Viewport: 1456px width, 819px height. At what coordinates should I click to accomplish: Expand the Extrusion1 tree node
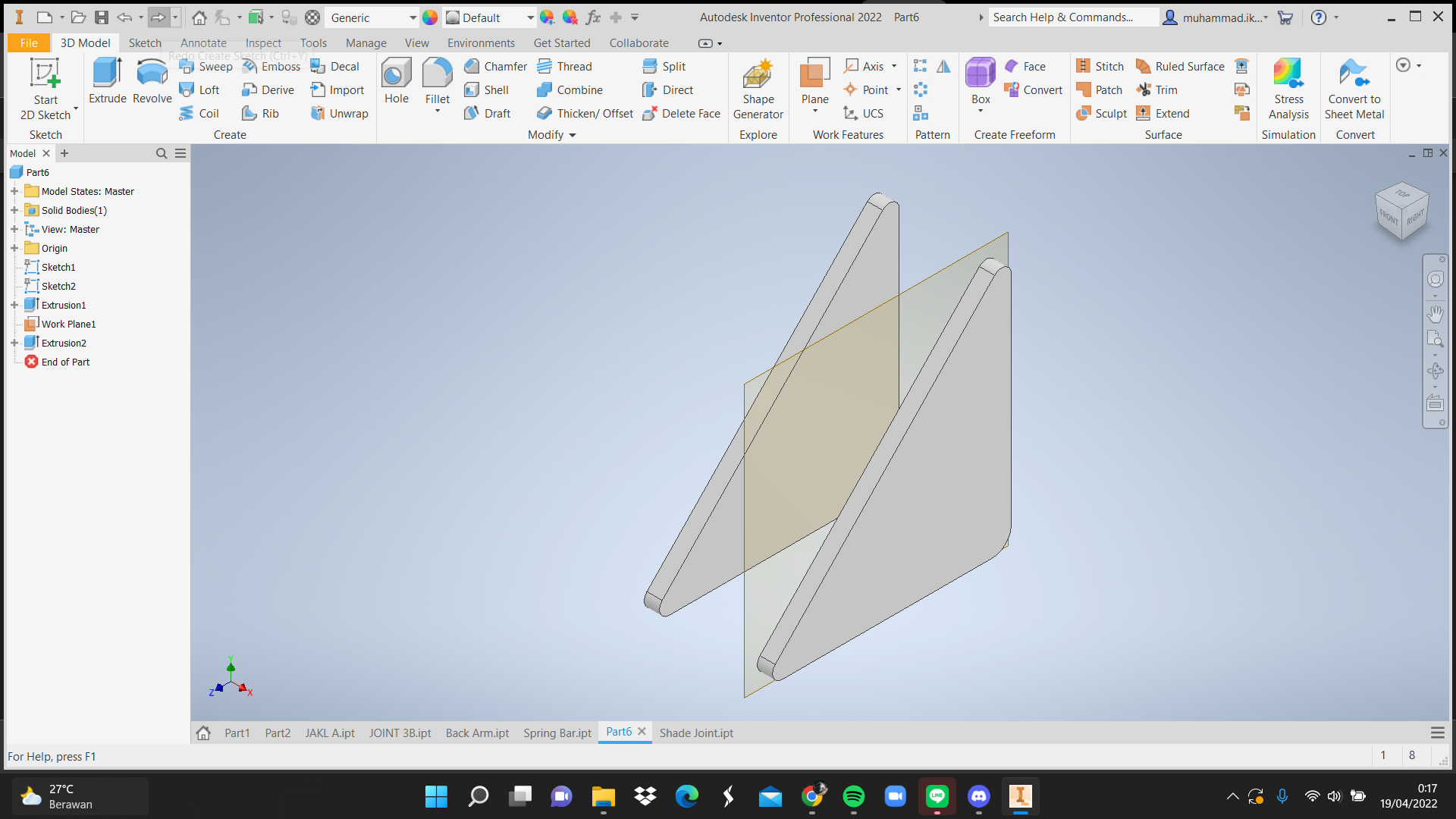tap(14, 305)
